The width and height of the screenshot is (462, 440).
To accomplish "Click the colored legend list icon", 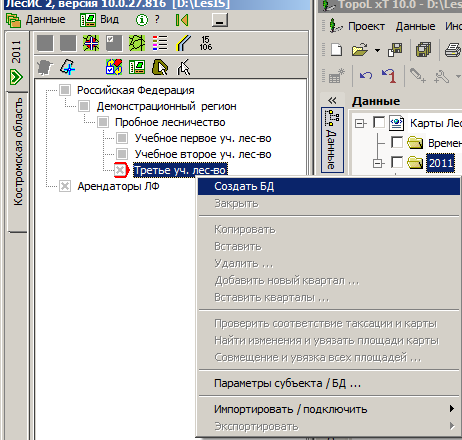I will pyautogui.click(x=160, y=43).
